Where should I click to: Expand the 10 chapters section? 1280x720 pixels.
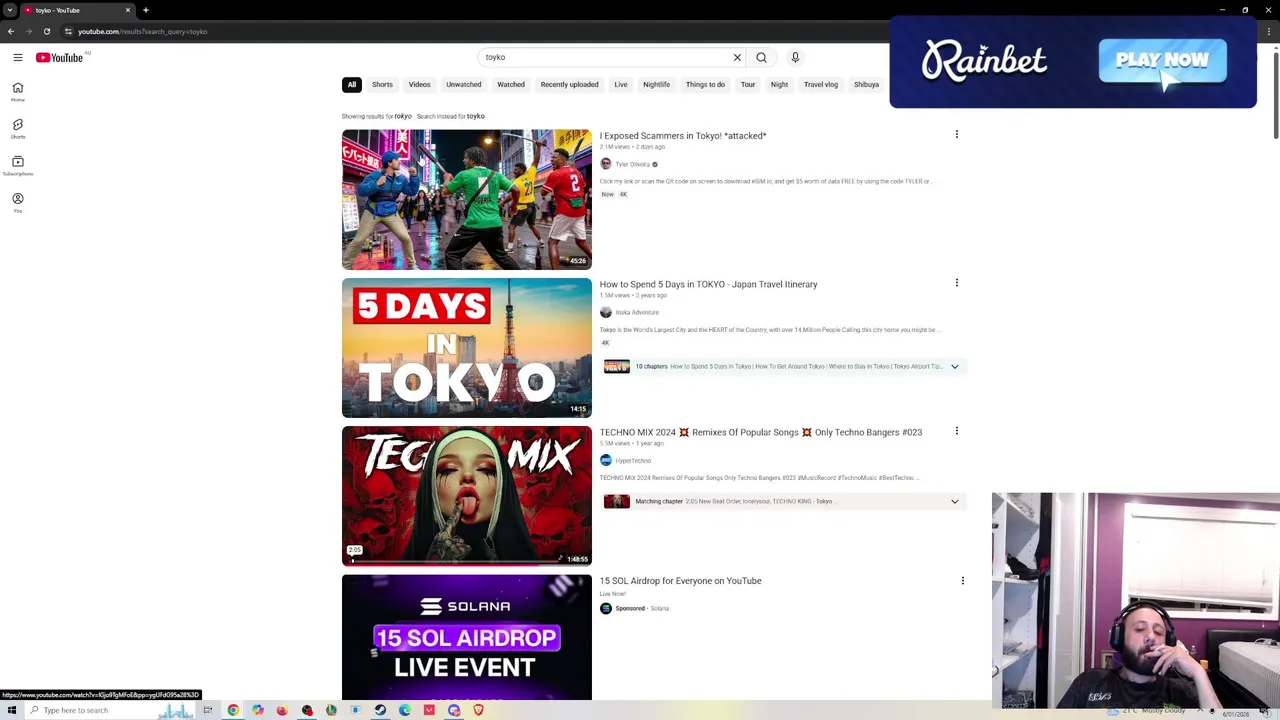955,366
